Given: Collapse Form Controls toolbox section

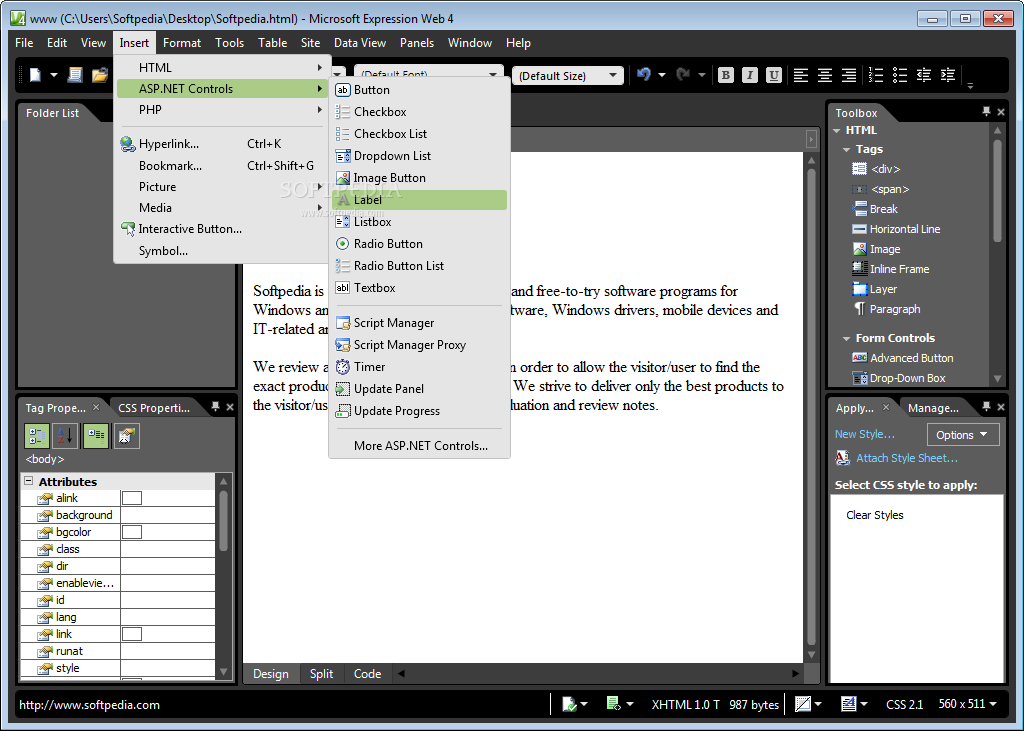Looking at the screenshot, I should (x=846, y=338).
